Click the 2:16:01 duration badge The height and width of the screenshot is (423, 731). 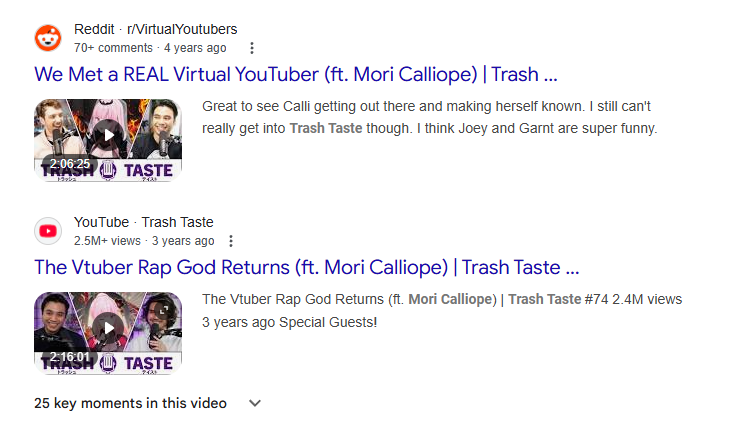pos(70,357)
